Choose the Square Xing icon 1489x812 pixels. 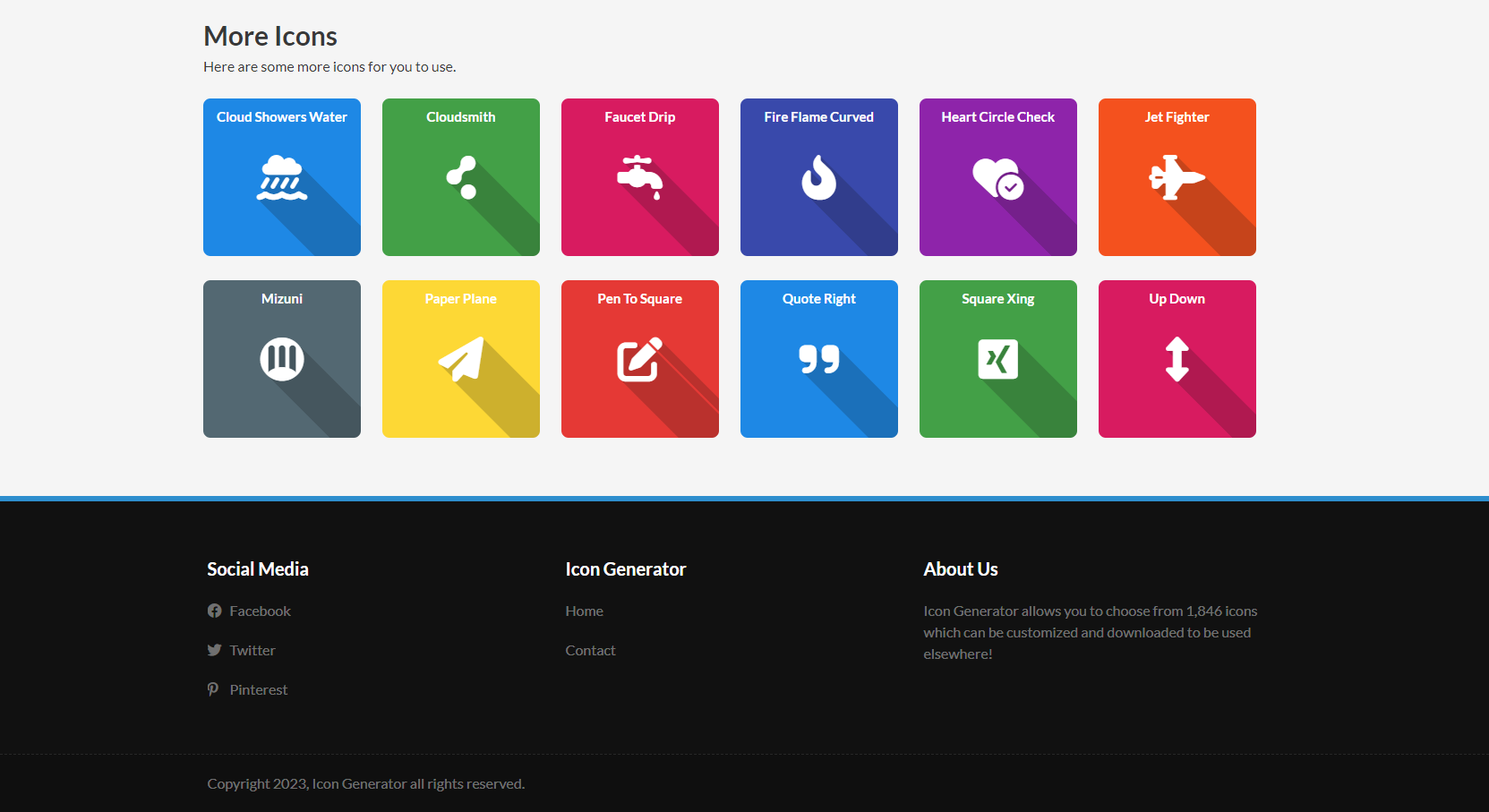tap(997, 359)
